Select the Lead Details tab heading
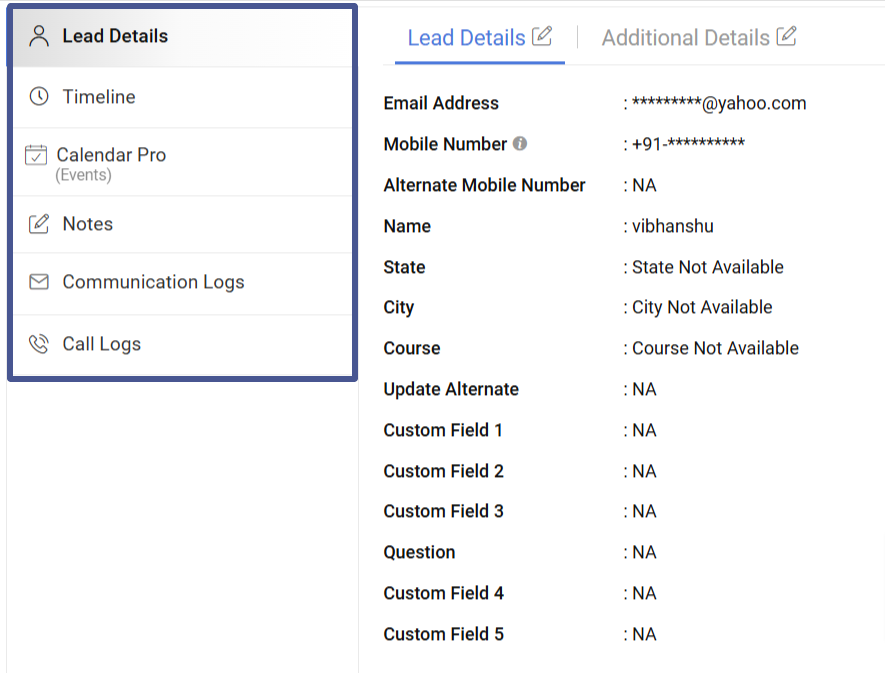The width and height of the screenshot is (885, 673). [x=466, y=38]
